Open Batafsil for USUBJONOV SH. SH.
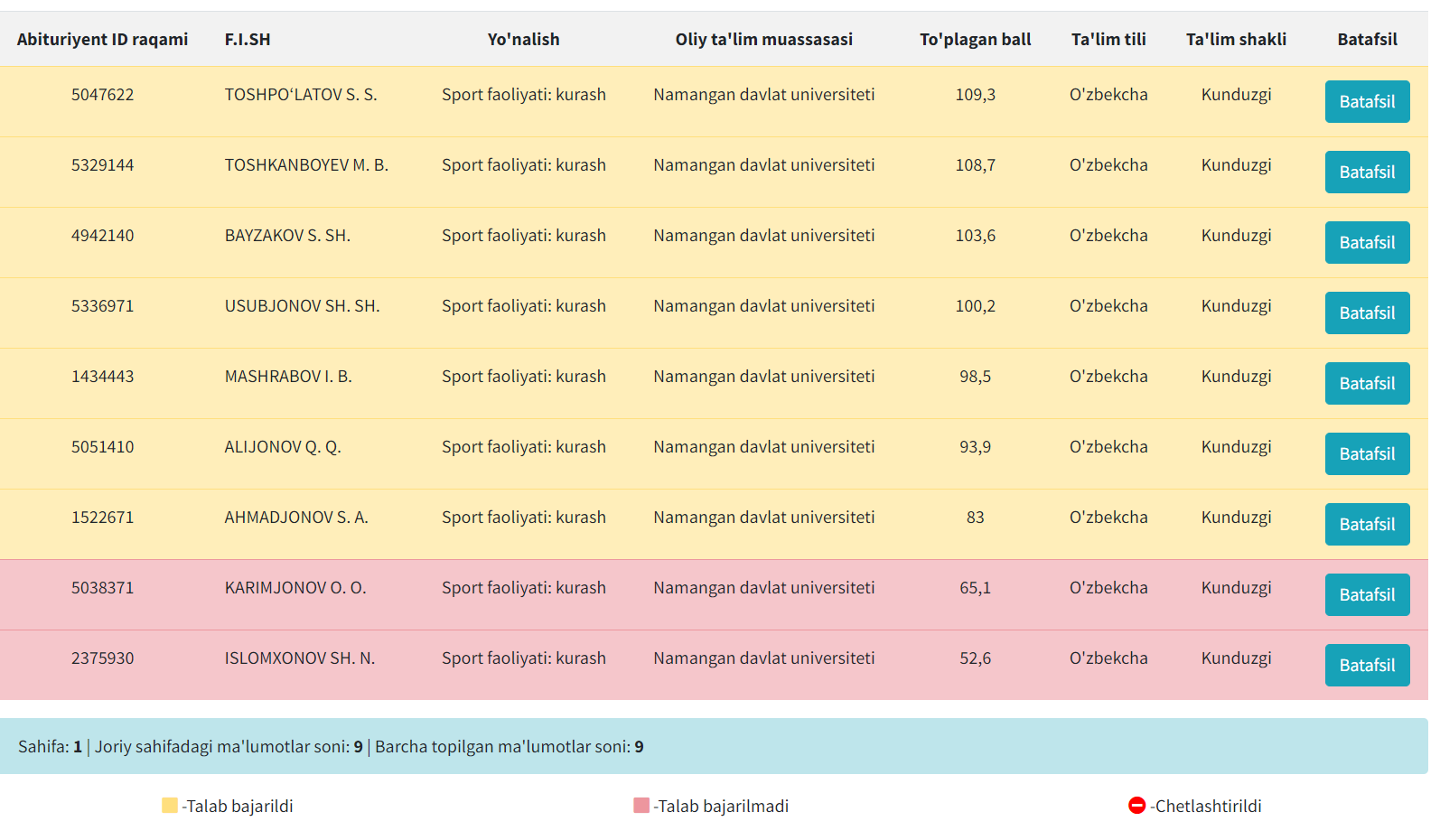This screenshot has height=840, width=1440. (1367, 313)
